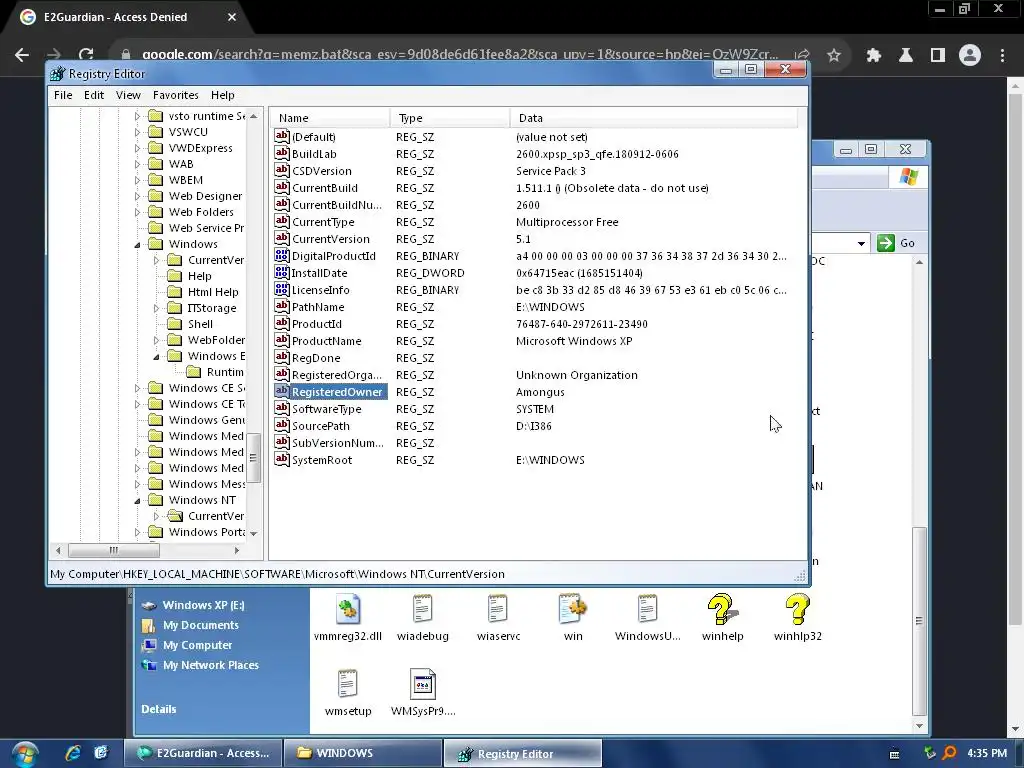
Task: Reload the Chrome page
Action: (x=86, y=55)
